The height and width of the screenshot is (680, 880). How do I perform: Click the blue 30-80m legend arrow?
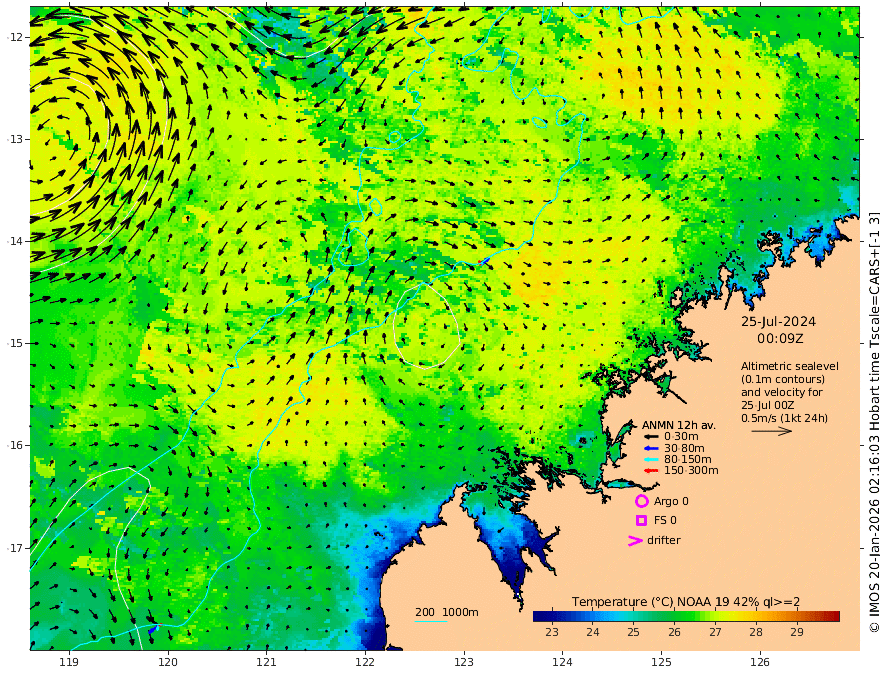click(651, 448)
